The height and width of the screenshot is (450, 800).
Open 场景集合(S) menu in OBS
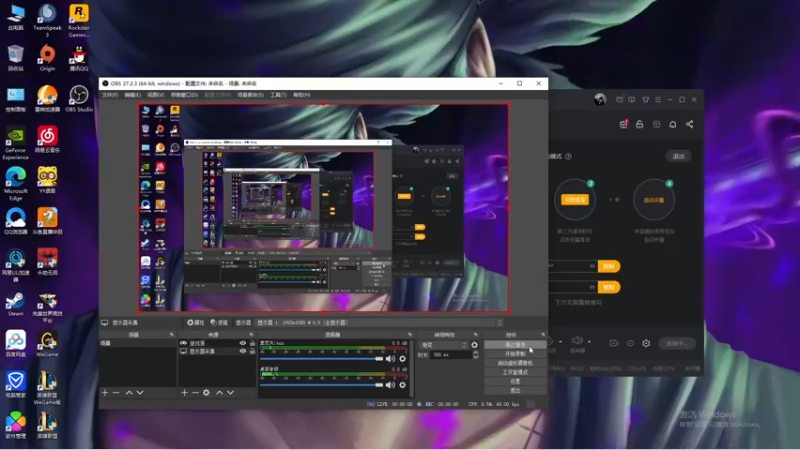click(x=250, y=95)
